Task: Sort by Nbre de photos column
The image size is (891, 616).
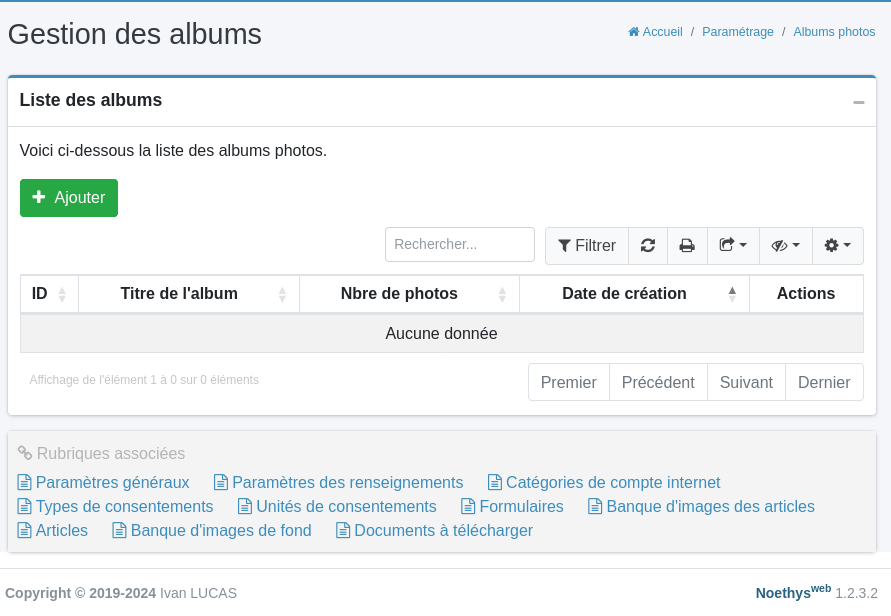Action: tap(409, 294)
